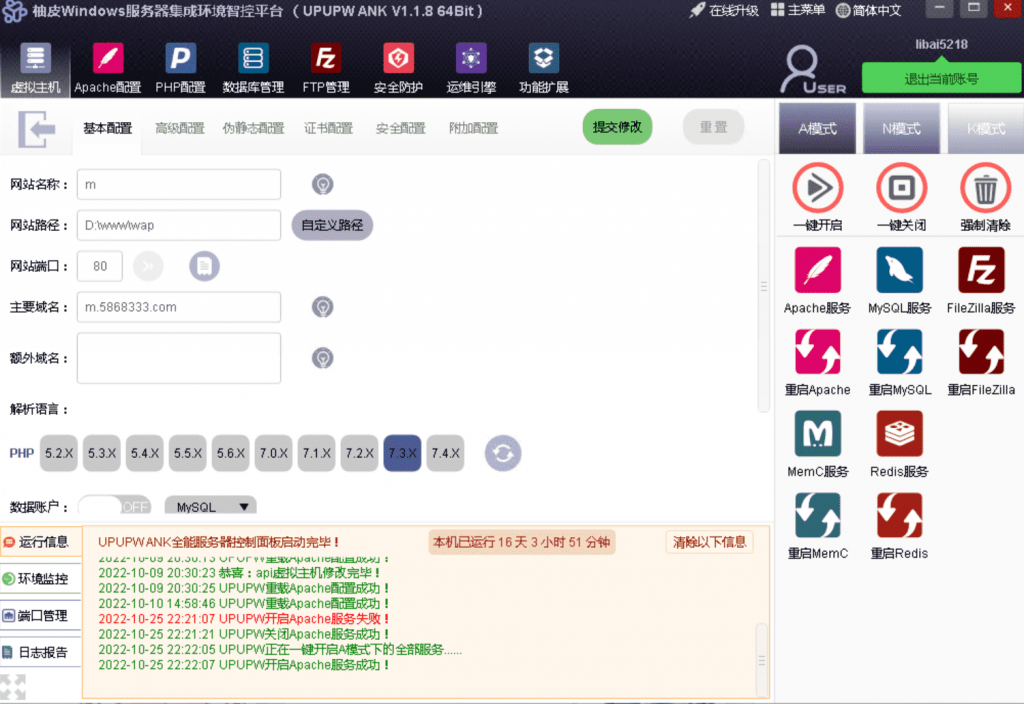This screenshot has height=704, width=1024.
Task: Click the MemC服务 icon
Action: tap(817, 434)
